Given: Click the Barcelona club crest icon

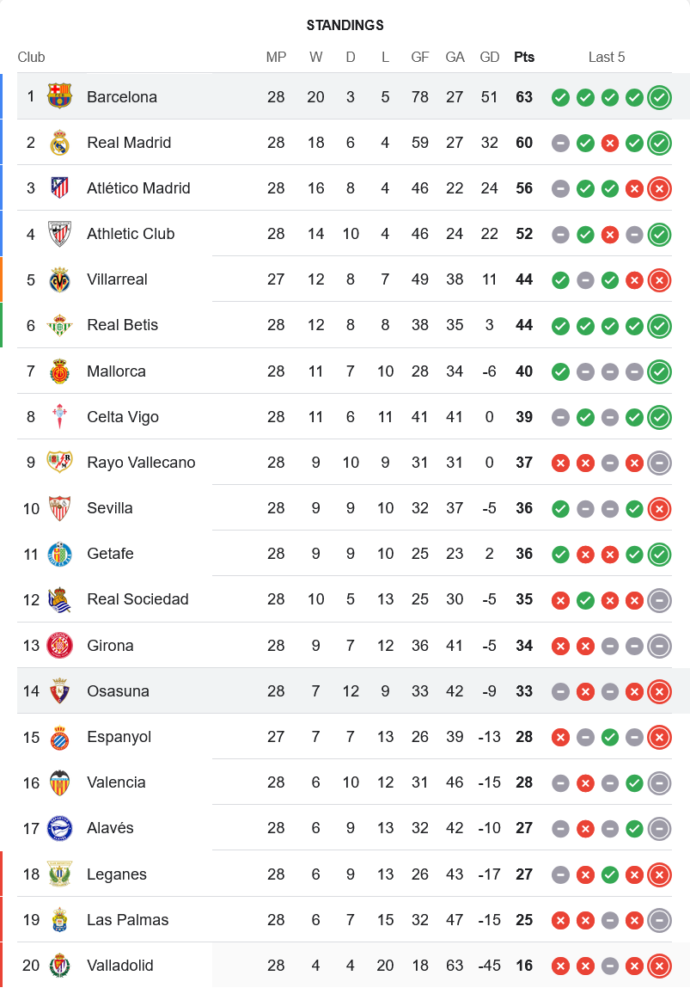Looking at the screenshot, I should coord(60,97).
